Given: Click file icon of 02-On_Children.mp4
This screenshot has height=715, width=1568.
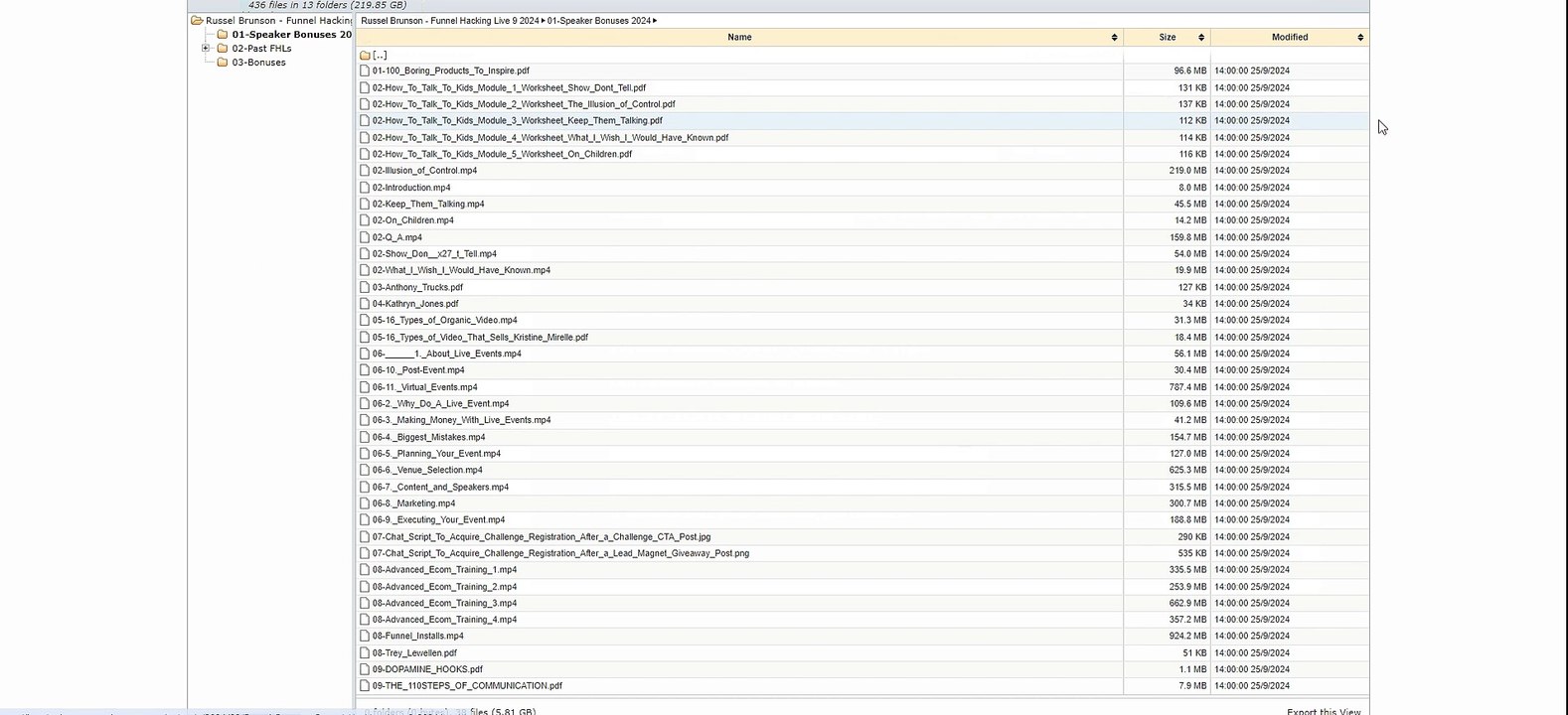Looking at the screenshot, I should [x=365, y=219].
